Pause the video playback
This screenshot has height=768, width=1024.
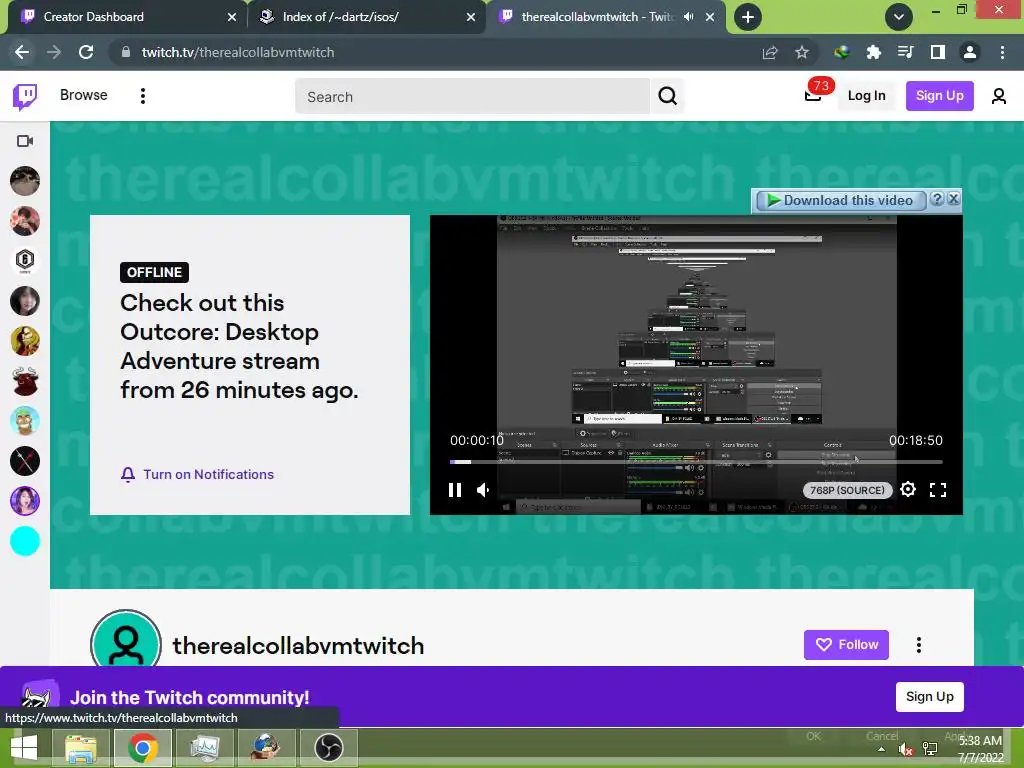click(x=455, y=490)
